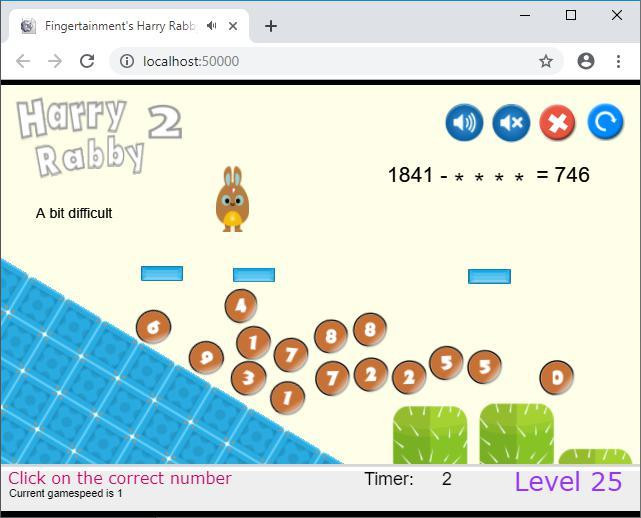Click the 'Click on the correct number' text
The height and width of the screenshot is (518, 641).
(120, 478)
